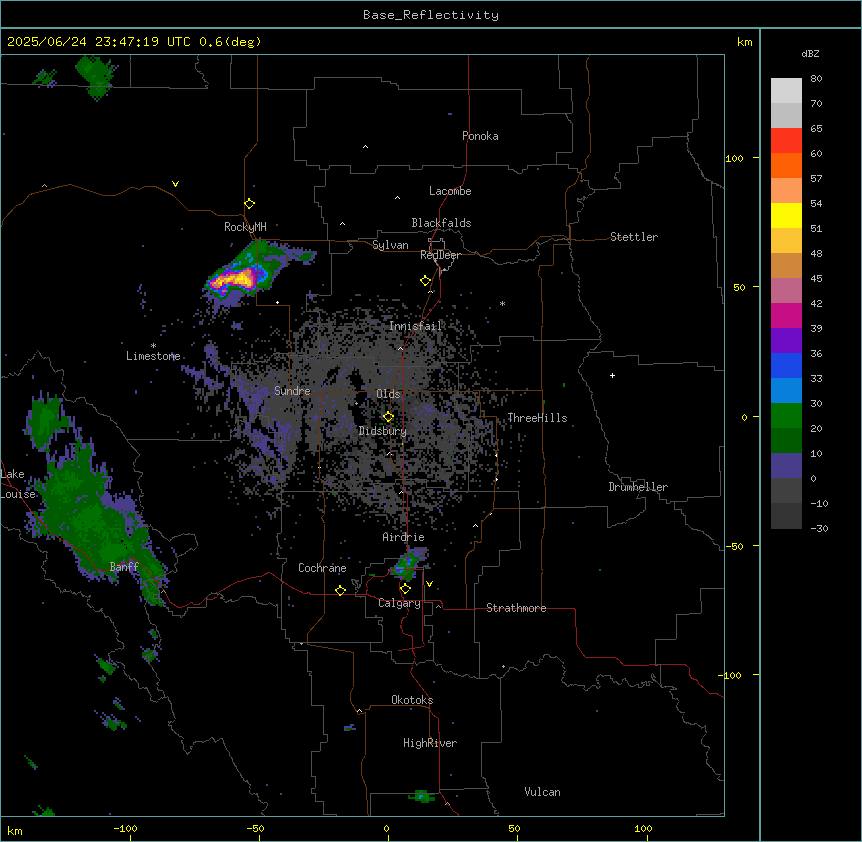
Task: Click the dBZ legend heading
Action: 810,54
